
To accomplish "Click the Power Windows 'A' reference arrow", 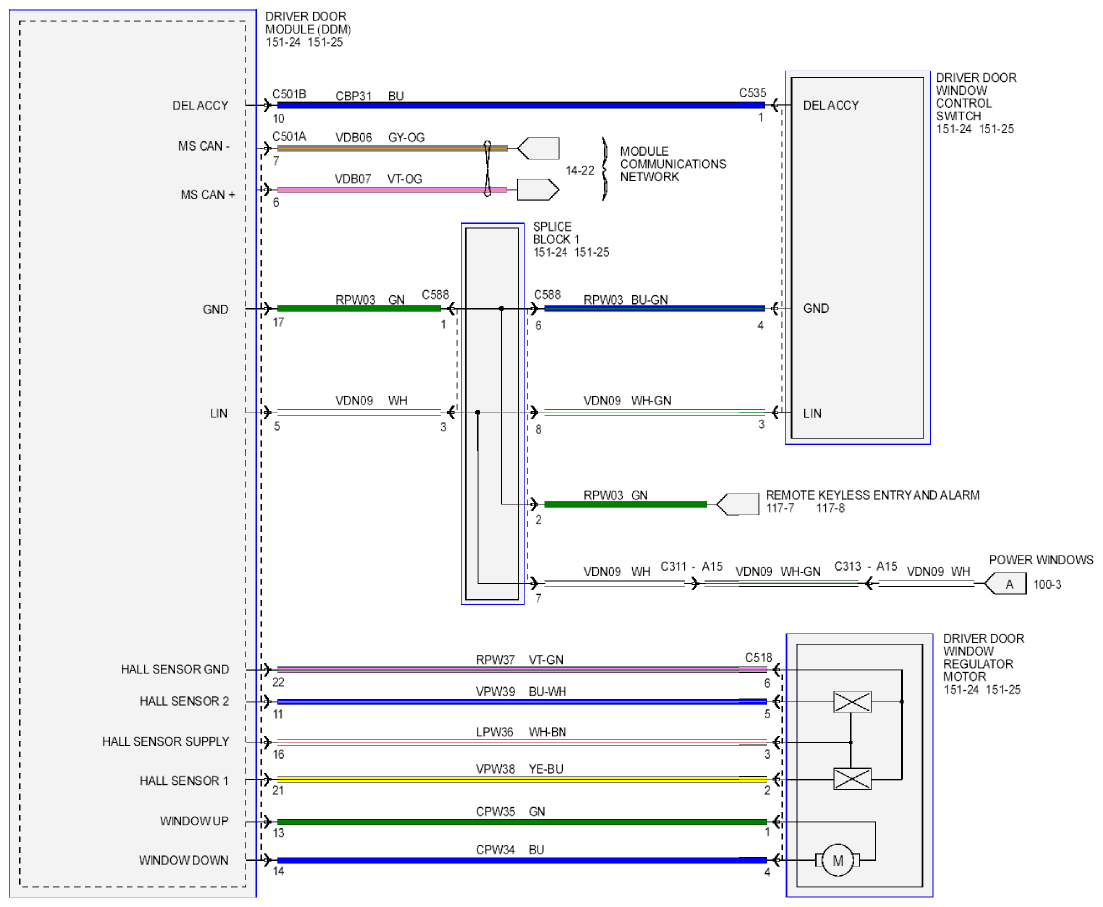I will [x=1005, y=584].
